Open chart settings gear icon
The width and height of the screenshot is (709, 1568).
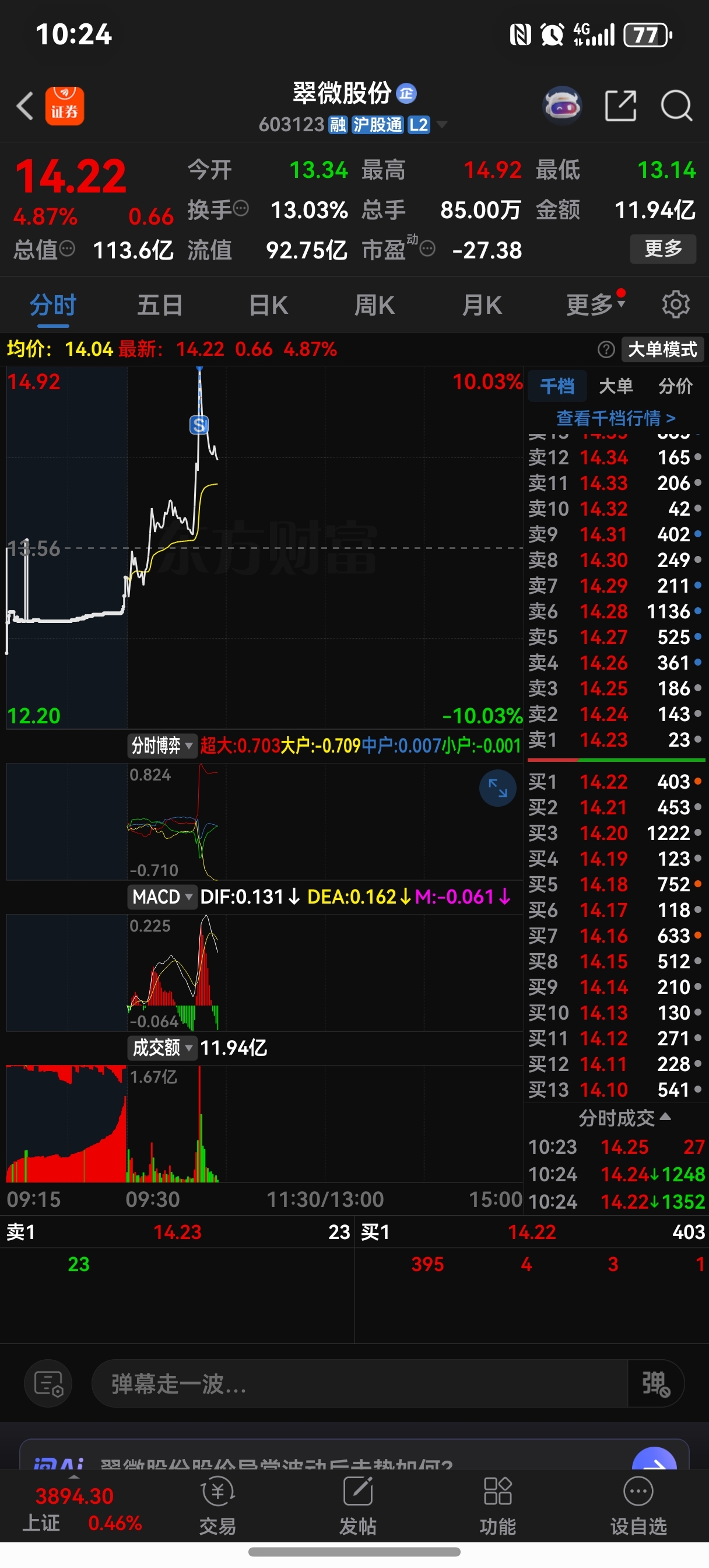pyautogui.click(x=676, y=304)
